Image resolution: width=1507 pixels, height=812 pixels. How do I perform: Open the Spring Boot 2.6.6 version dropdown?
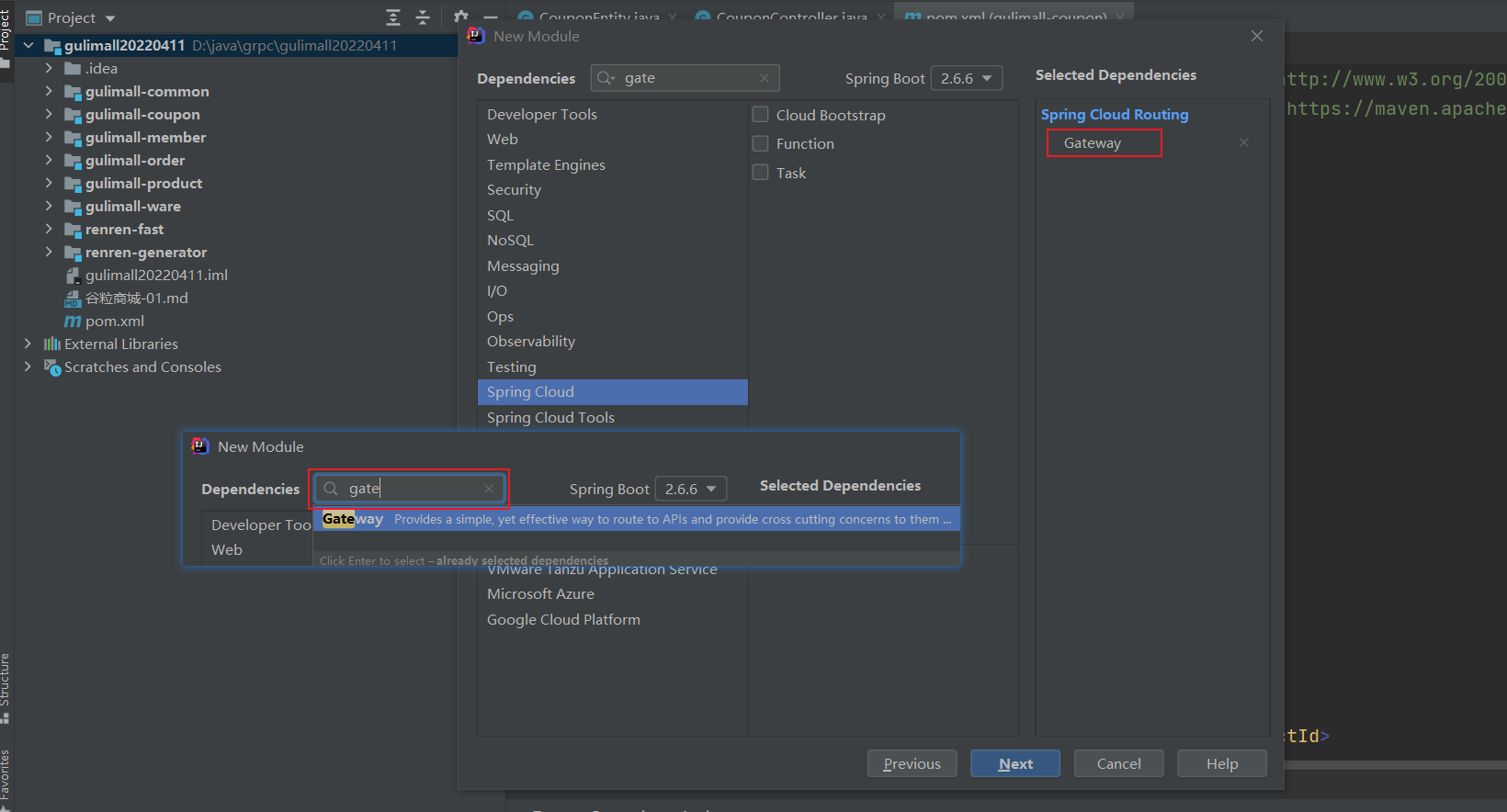[967, 78]
